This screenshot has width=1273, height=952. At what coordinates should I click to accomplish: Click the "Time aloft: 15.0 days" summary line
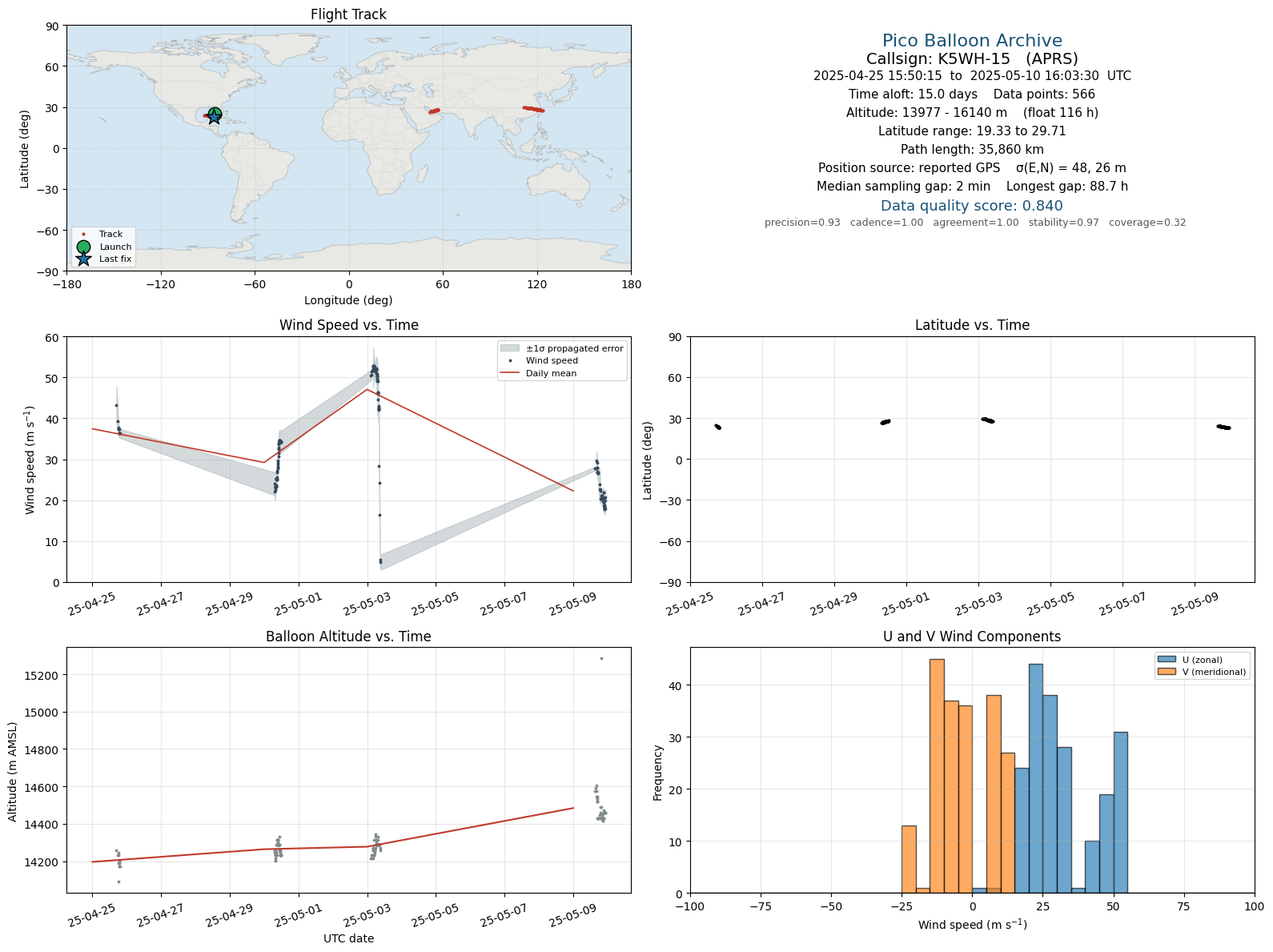click(972, 94)
